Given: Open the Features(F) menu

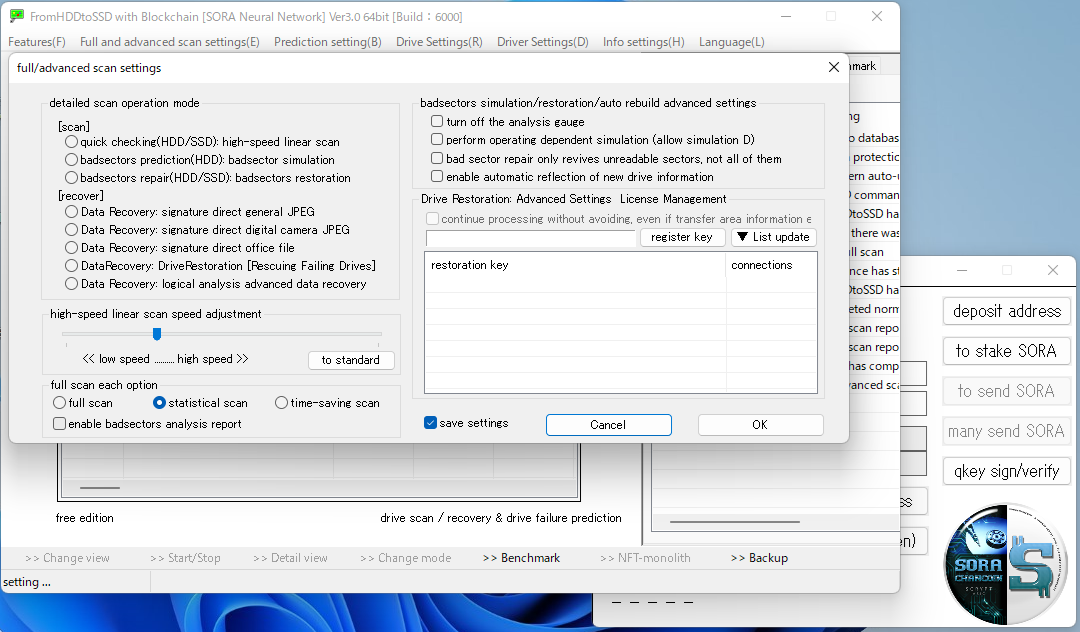Looking at the screenshot, I should (x=37, y=42).
